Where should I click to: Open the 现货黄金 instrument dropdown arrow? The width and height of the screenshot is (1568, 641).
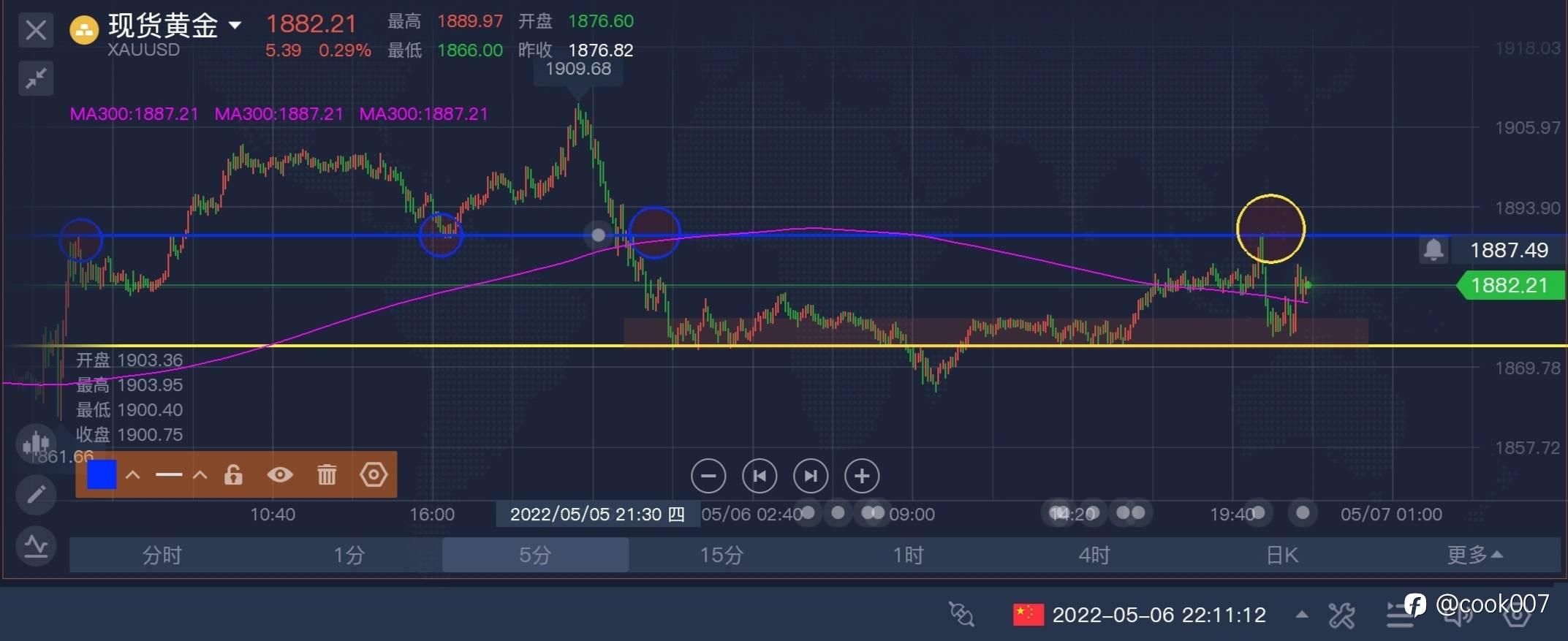235,25
